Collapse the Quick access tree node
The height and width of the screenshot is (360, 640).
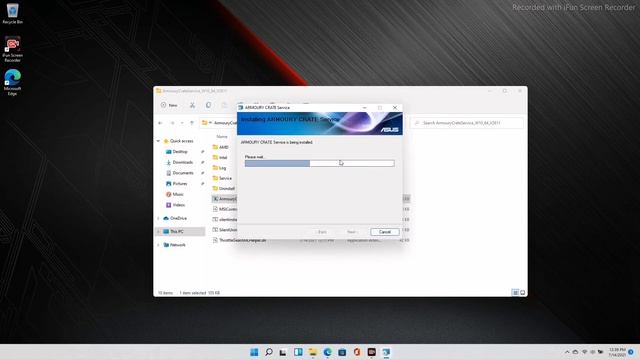(x=158, y=141)
